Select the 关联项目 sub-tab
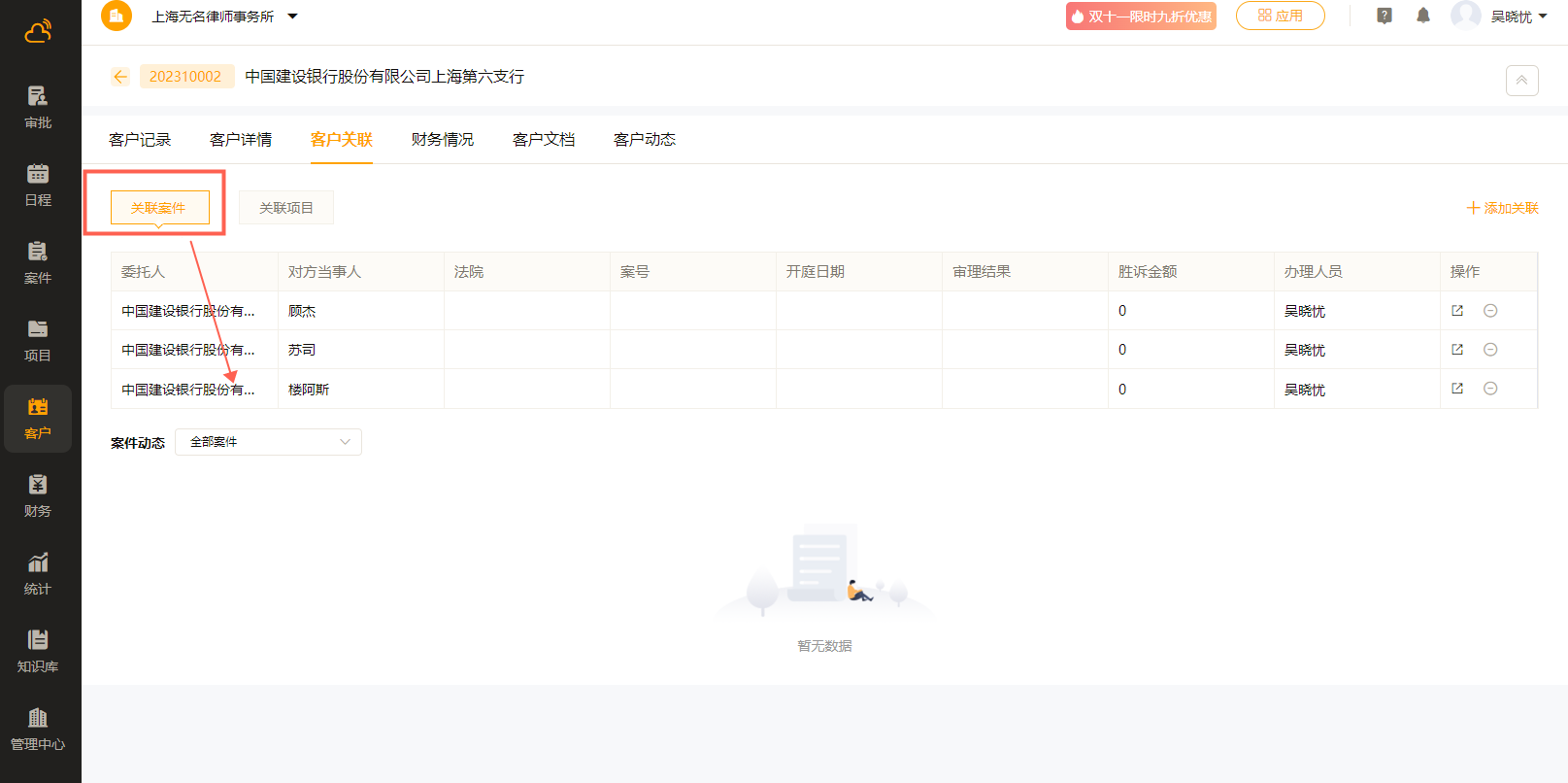Viewport: 1568px width, 783px height. tap(286, 208)
